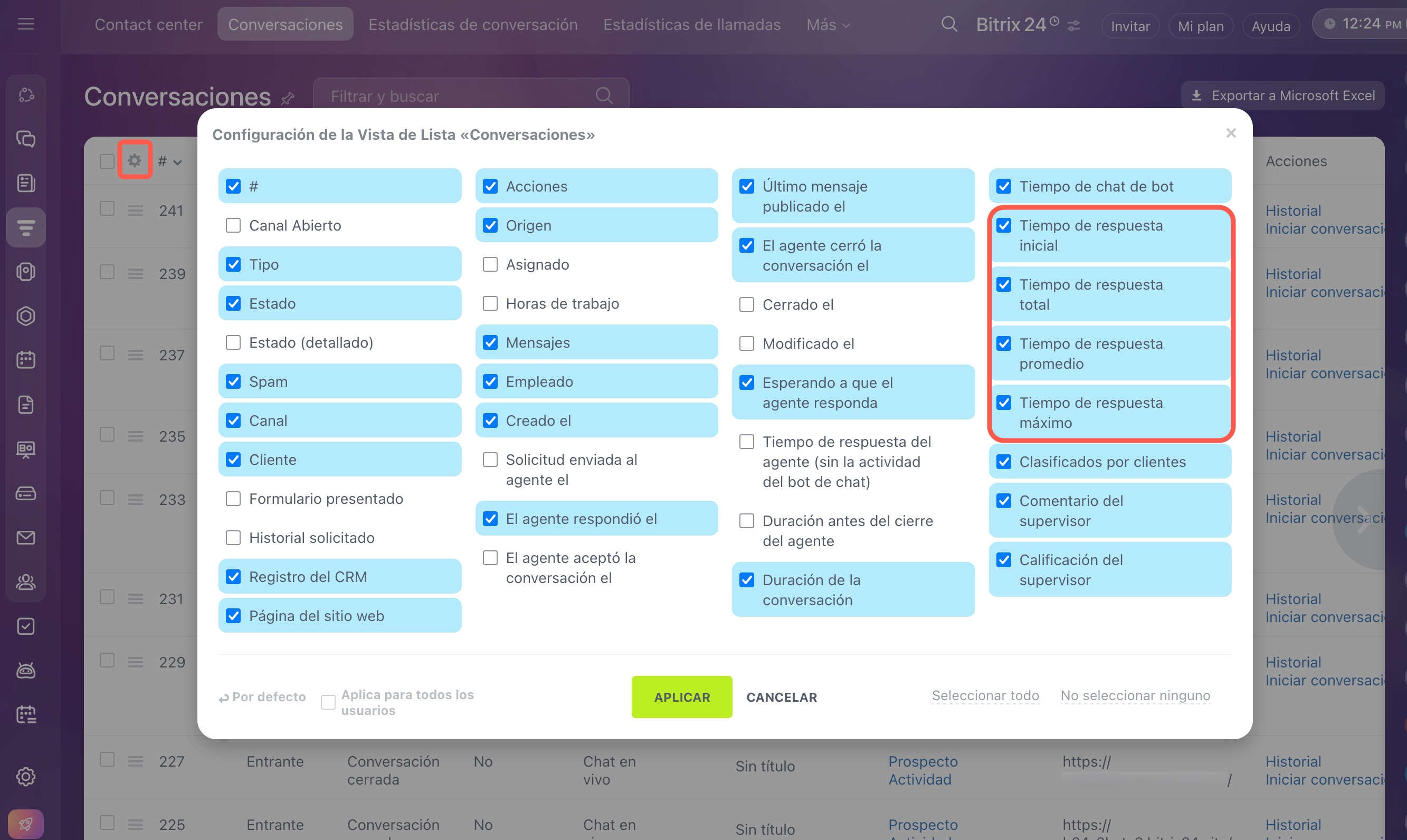Open the Calendar sidebar icon
Image resolution: width=1407 pixels, height=840 pixels.
coord(25,360)
